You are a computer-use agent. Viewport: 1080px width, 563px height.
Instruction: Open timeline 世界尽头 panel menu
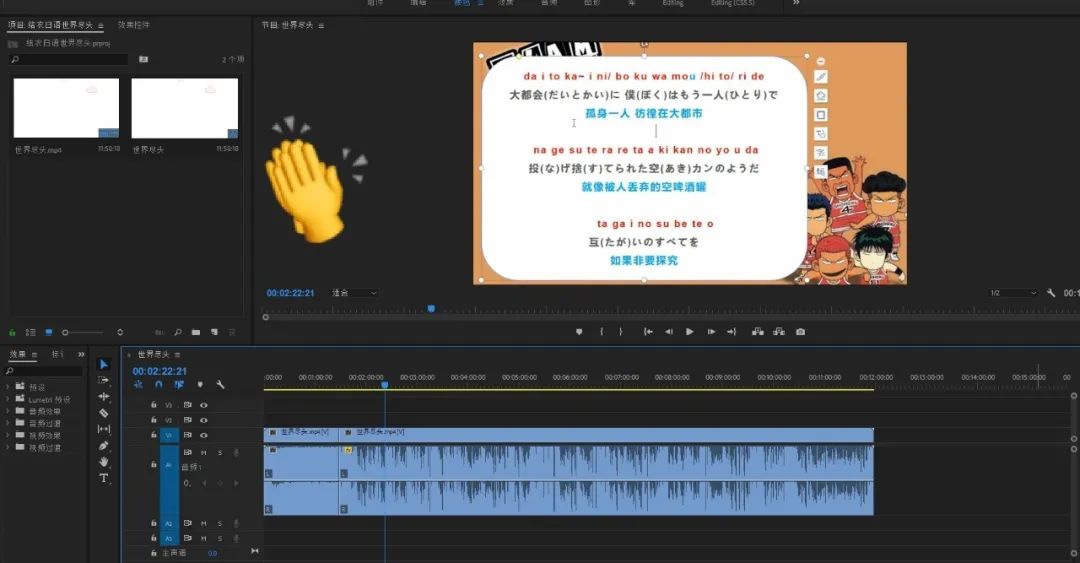(177, 355)
